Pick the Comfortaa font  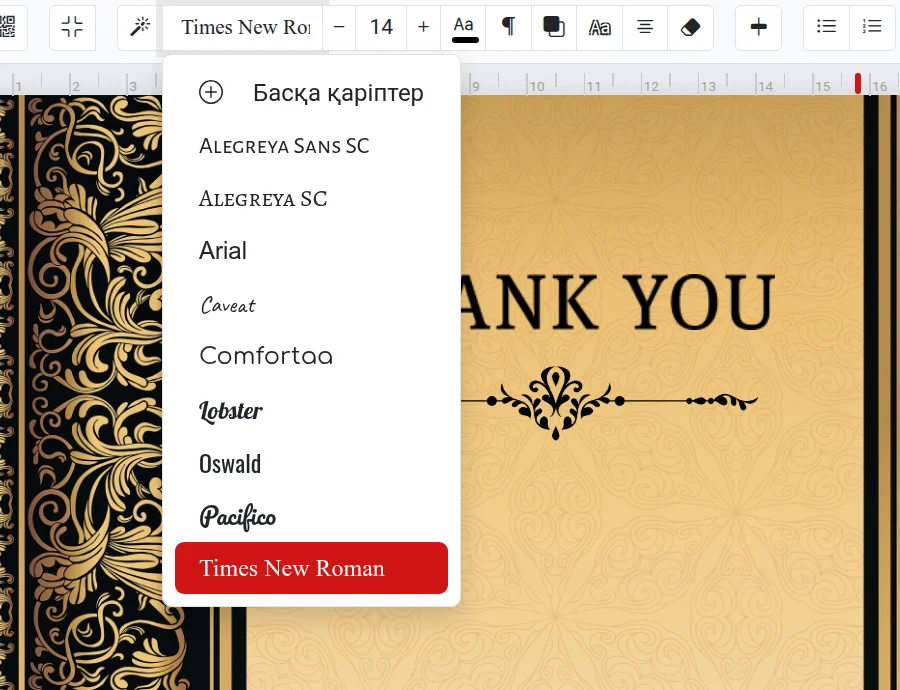click(312, 356)
